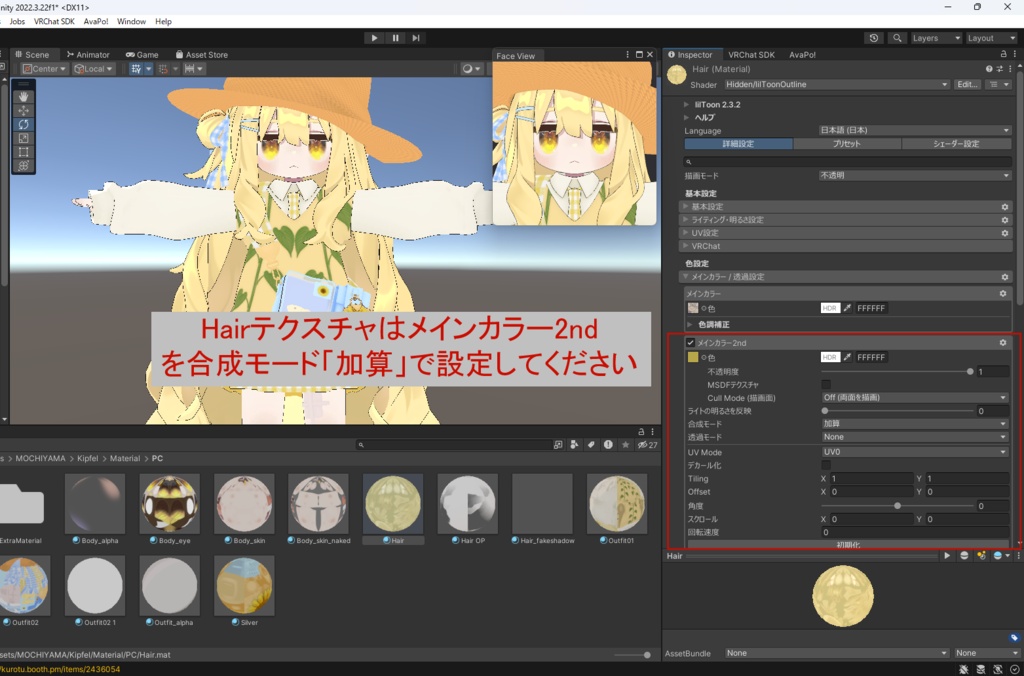Open the UV Mode dropdown
Screen dimensions: 1024x676
tap(915, 452)
